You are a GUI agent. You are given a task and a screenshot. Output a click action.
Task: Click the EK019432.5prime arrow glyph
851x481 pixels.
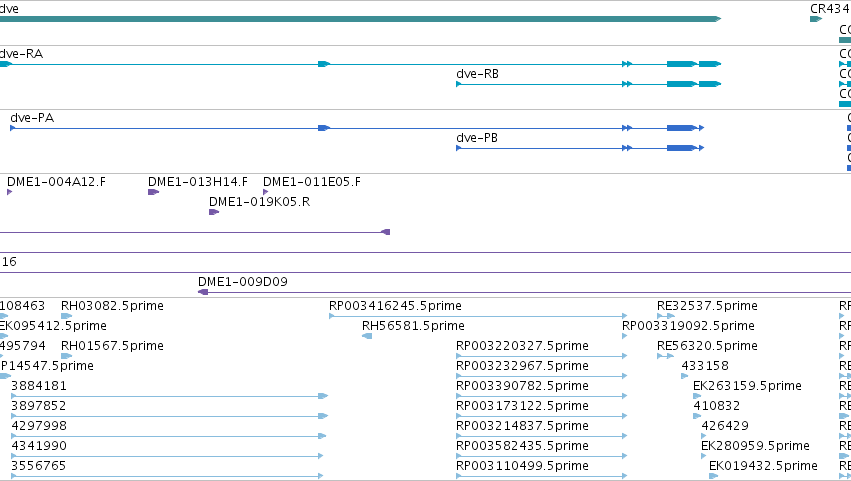pyautogui.click(x=713, y=476)
